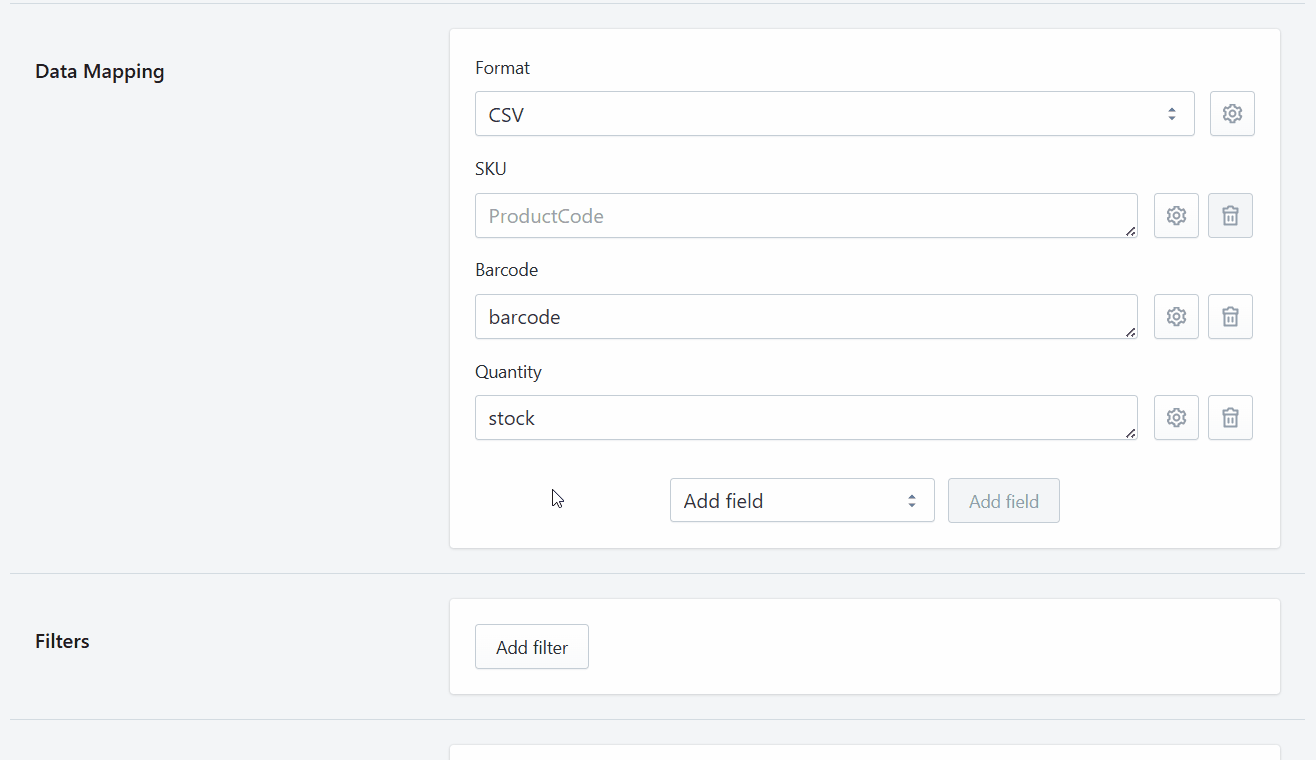Click the Add filter button
The image size is (1316, 760).
[532, 647]
